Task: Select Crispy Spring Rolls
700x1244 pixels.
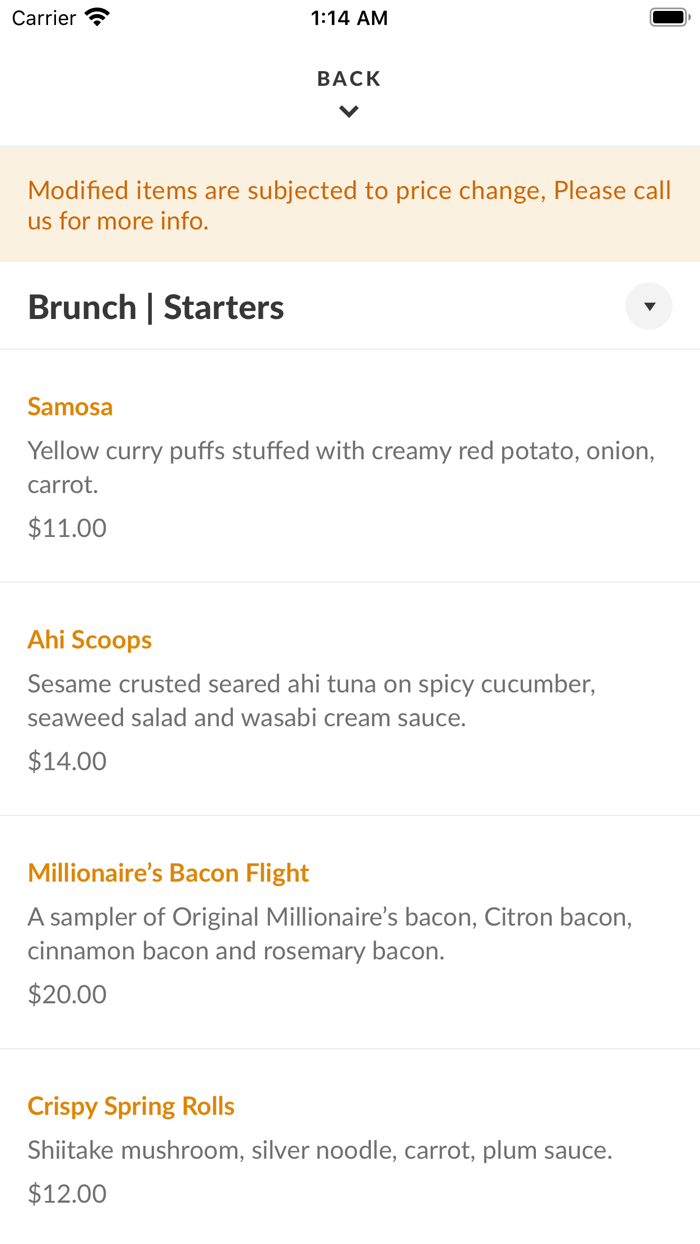Action: tap(131, 1106)
